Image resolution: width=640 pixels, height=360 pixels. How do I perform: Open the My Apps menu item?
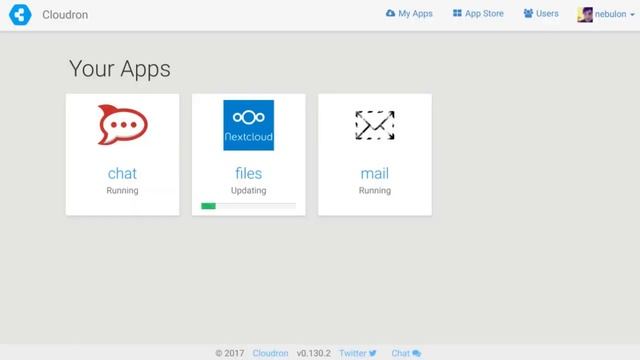pos(409,13)
